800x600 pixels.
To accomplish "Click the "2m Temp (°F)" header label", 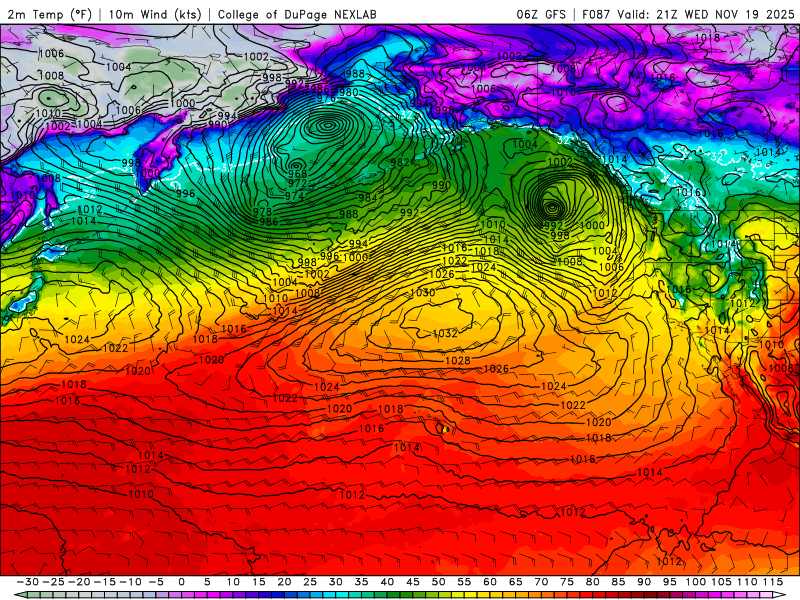I will pyautogui.click(x=49, y=14).
